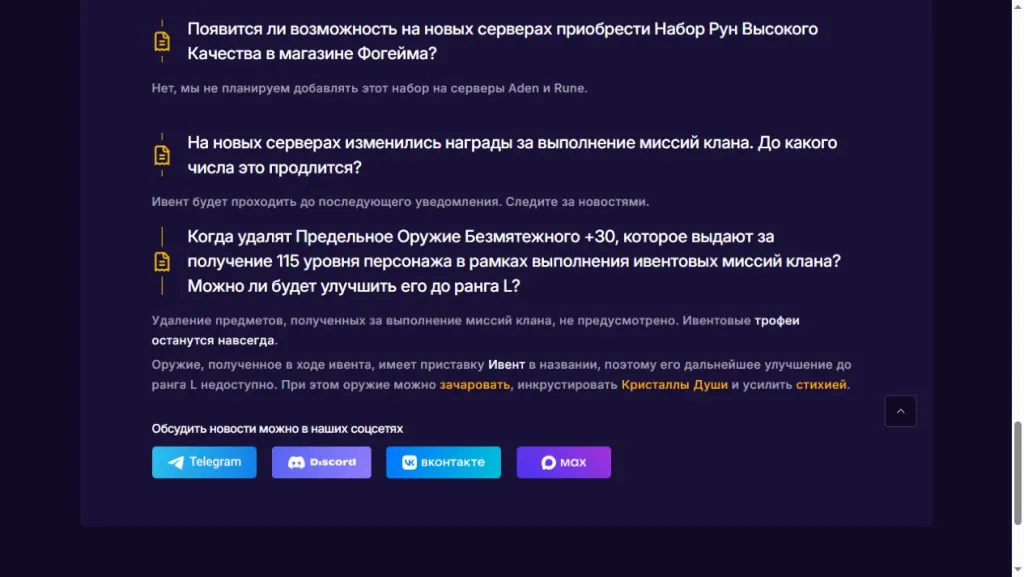
Task: Click the scroll-to-top arrow button
Action: pyautogui.click(x=901, y=411)
